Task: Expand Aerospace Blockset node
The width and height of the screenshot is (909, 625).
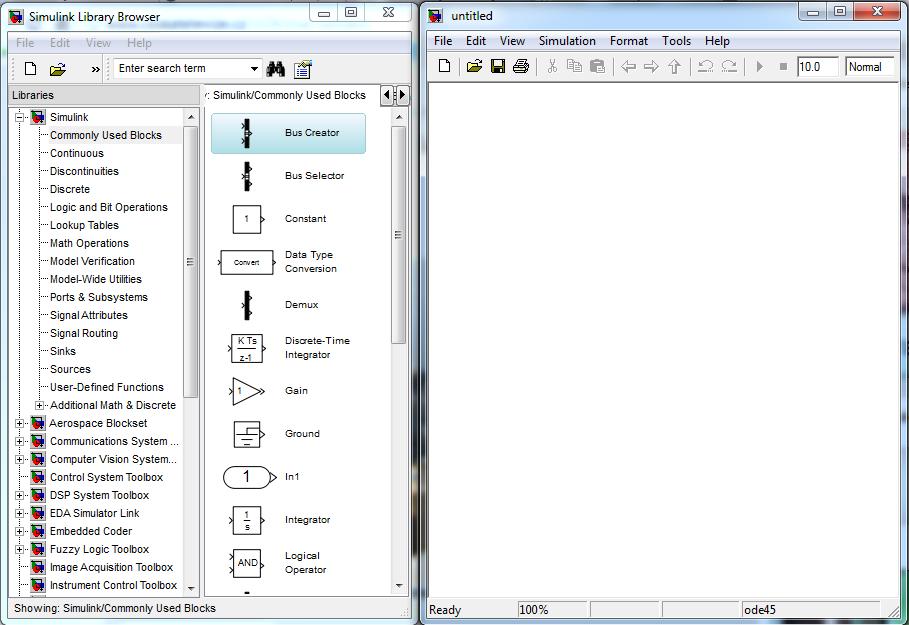Action: (19, 423)
